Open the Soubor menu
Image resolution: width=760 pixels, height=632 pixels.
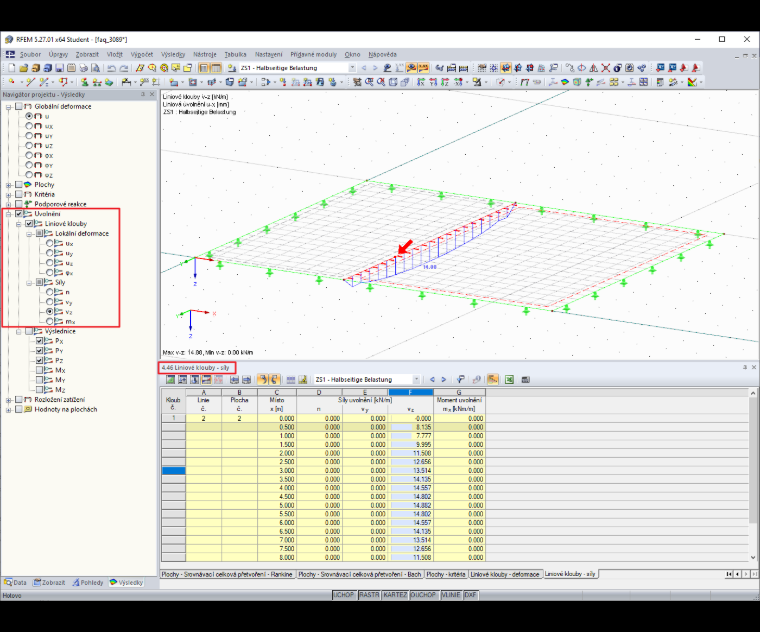30,54
